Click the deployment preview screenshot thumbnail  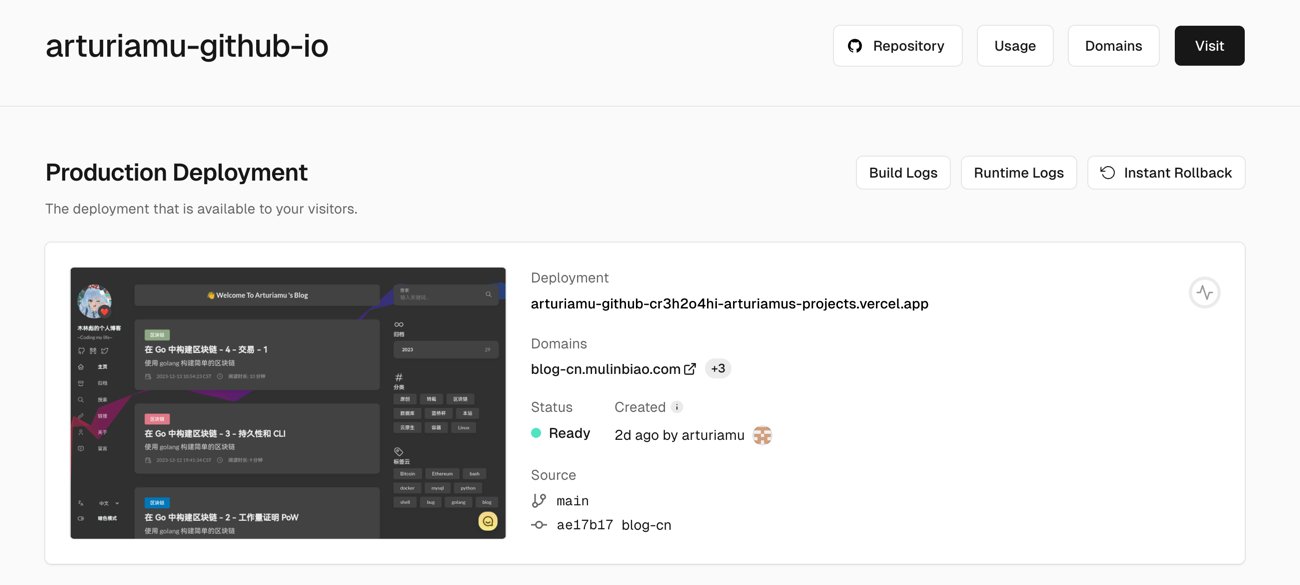pos(288,403)
